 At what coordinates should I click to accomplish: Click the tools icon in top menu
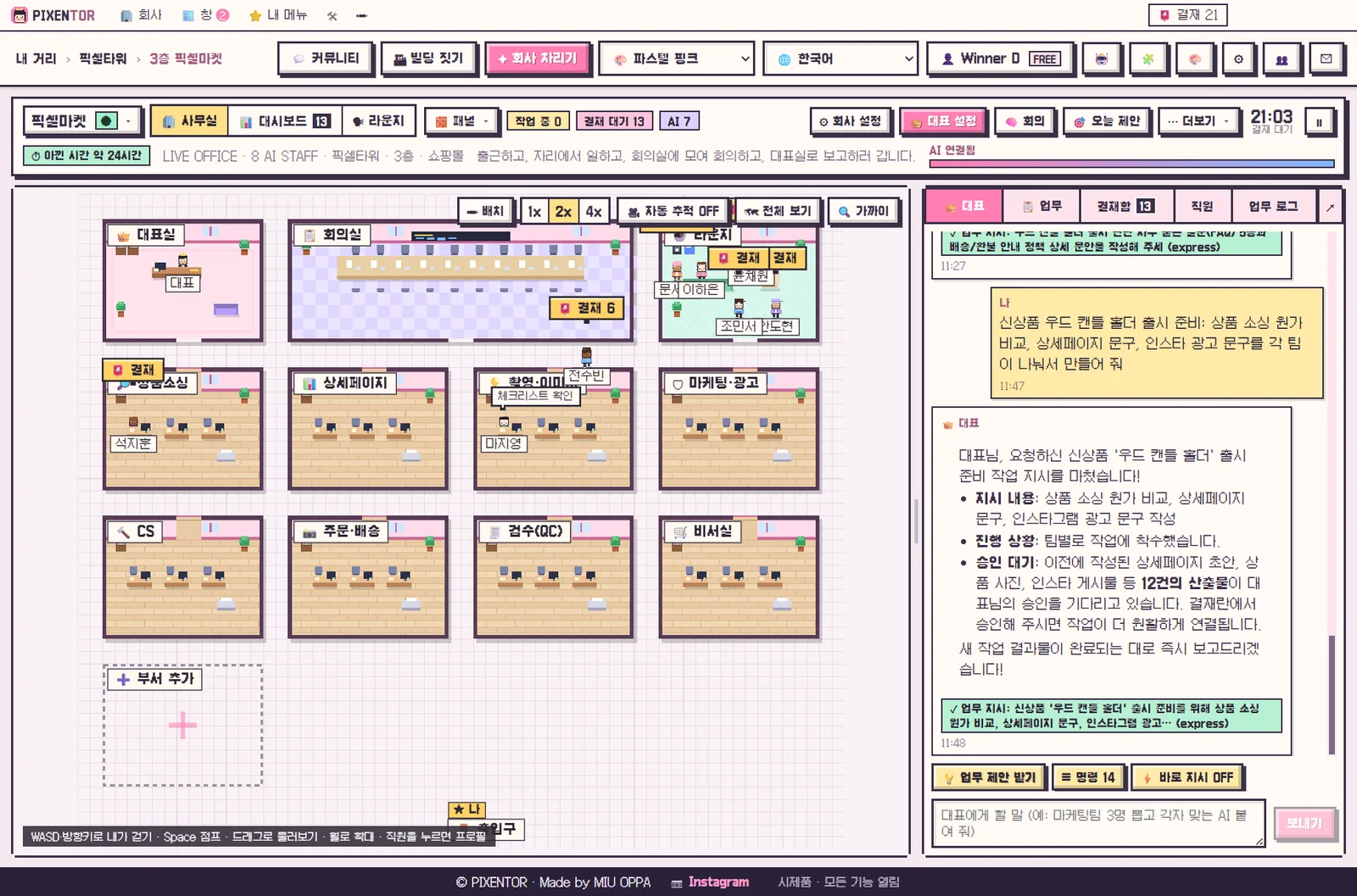point(332,15)
